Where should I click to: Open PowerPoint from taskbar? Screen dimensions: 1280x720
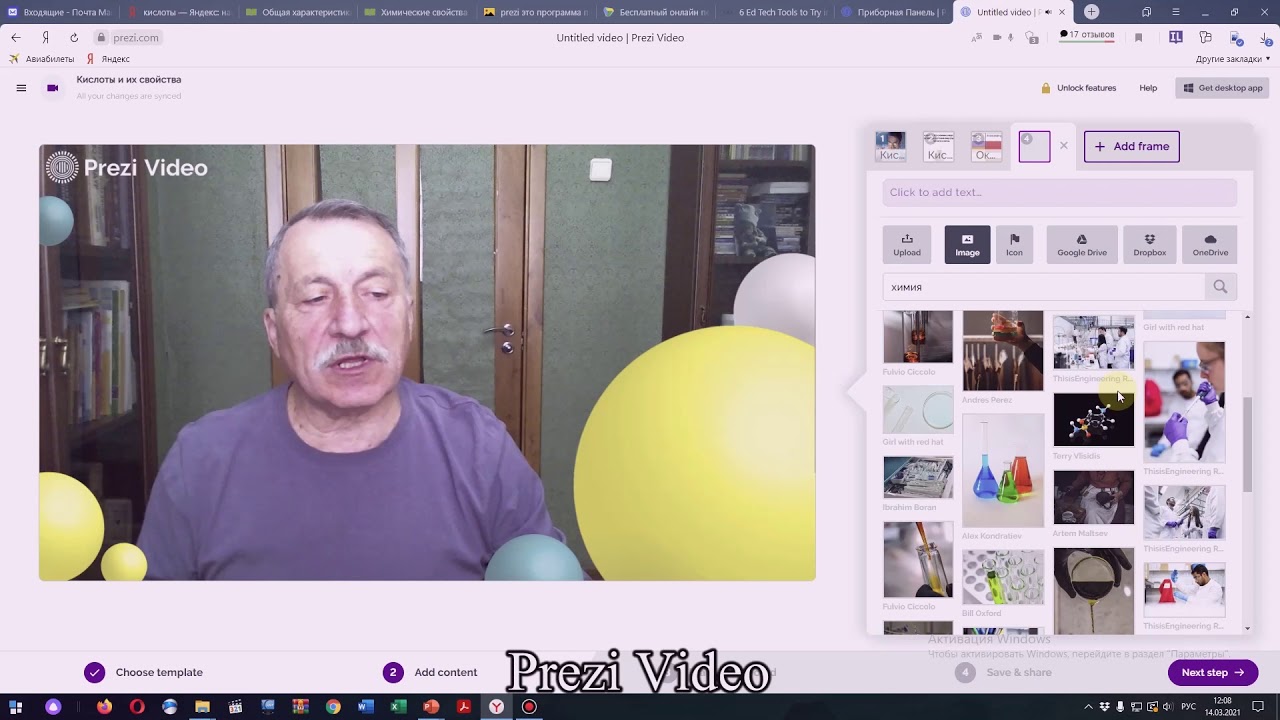(x=431, y=707)
